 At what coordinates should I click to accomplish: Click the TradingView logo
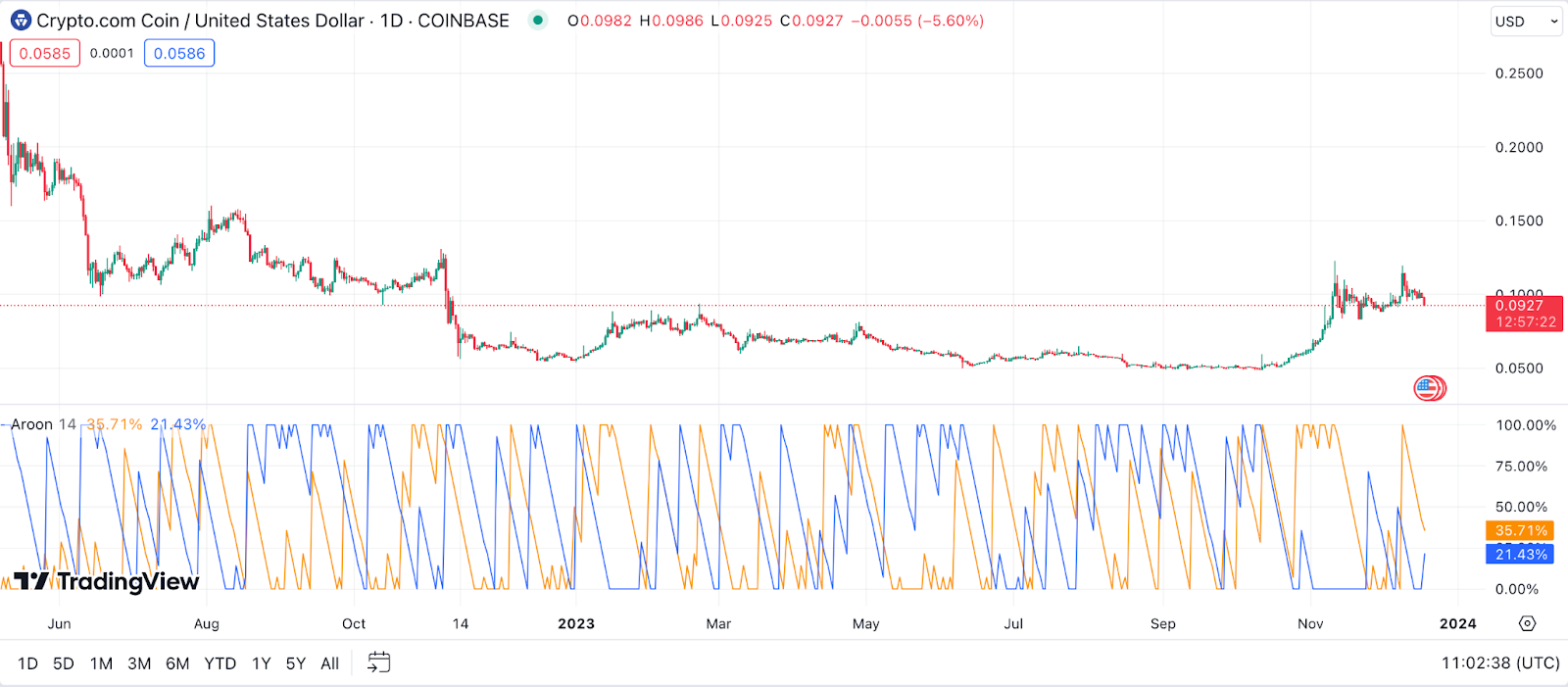(x=107, y=582)
